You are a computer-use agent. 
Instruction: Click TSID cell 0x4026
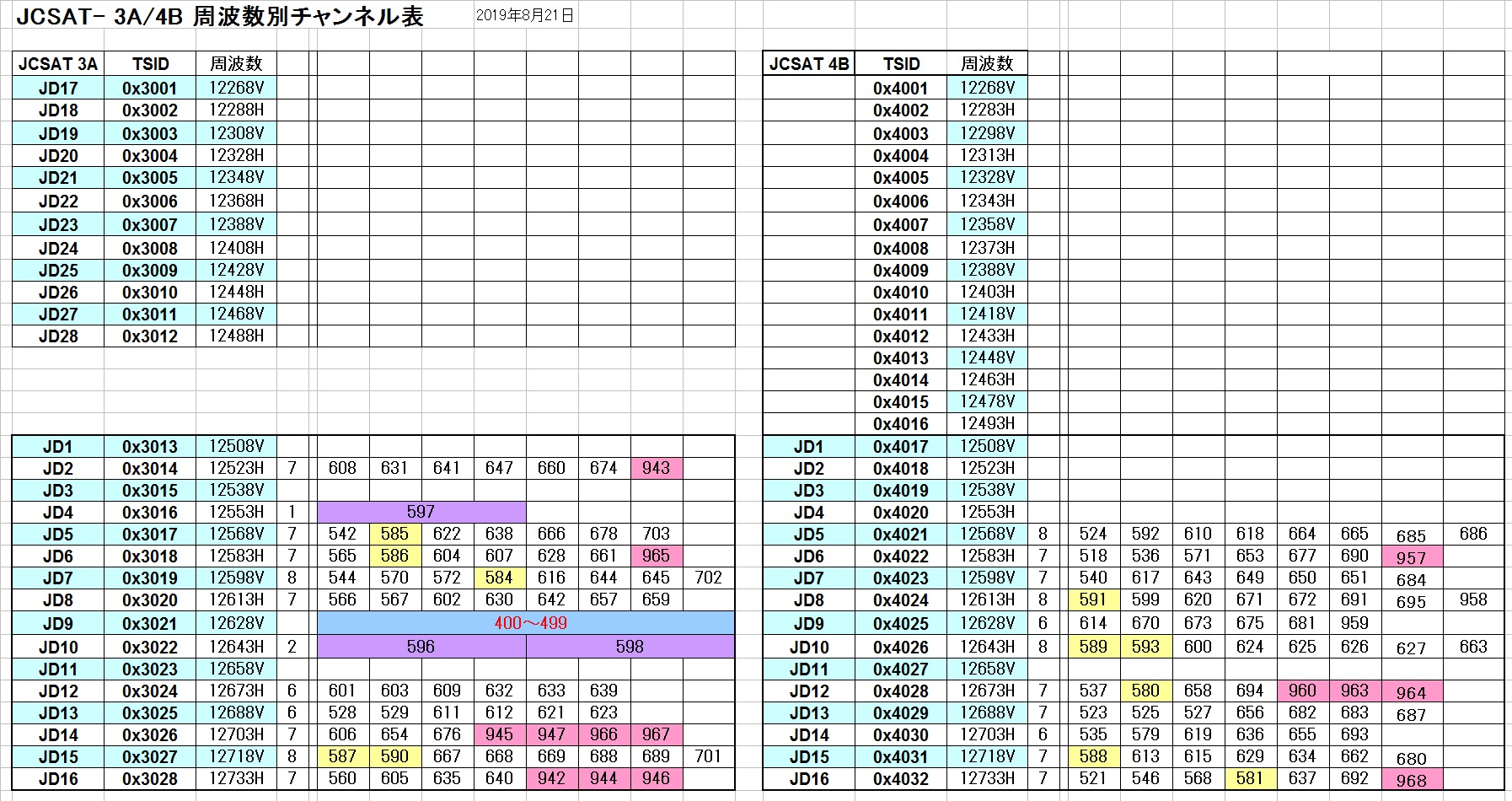click(x=901, y=648)
